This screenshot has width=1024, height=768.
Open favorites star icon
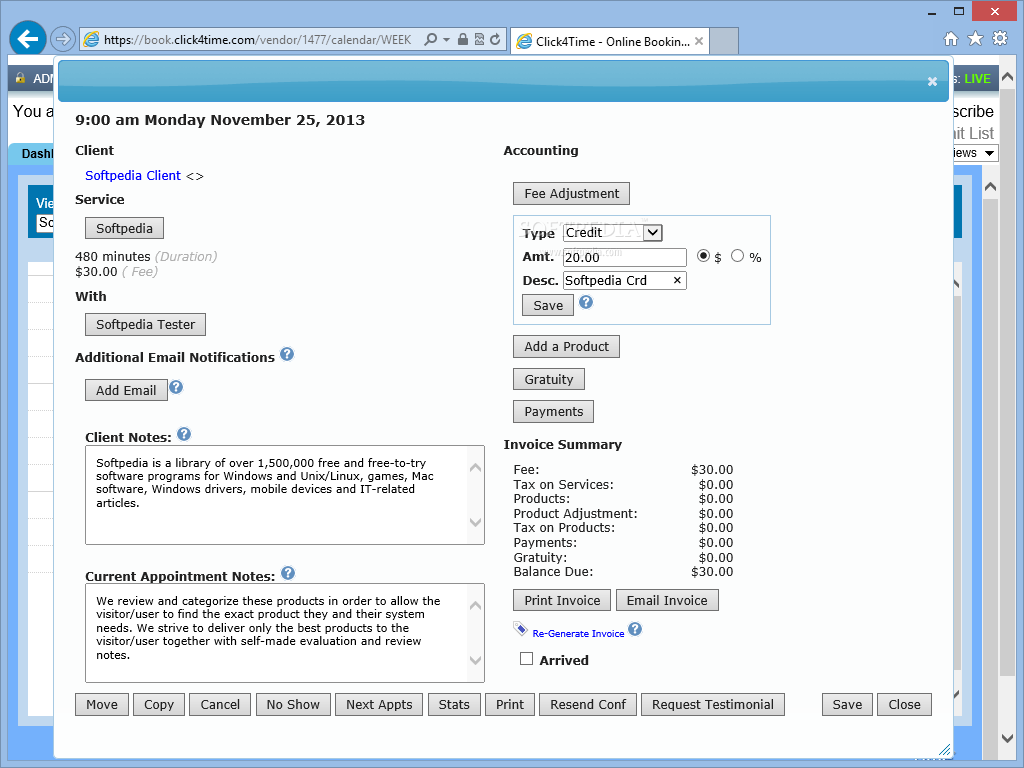tap(975, 39)
